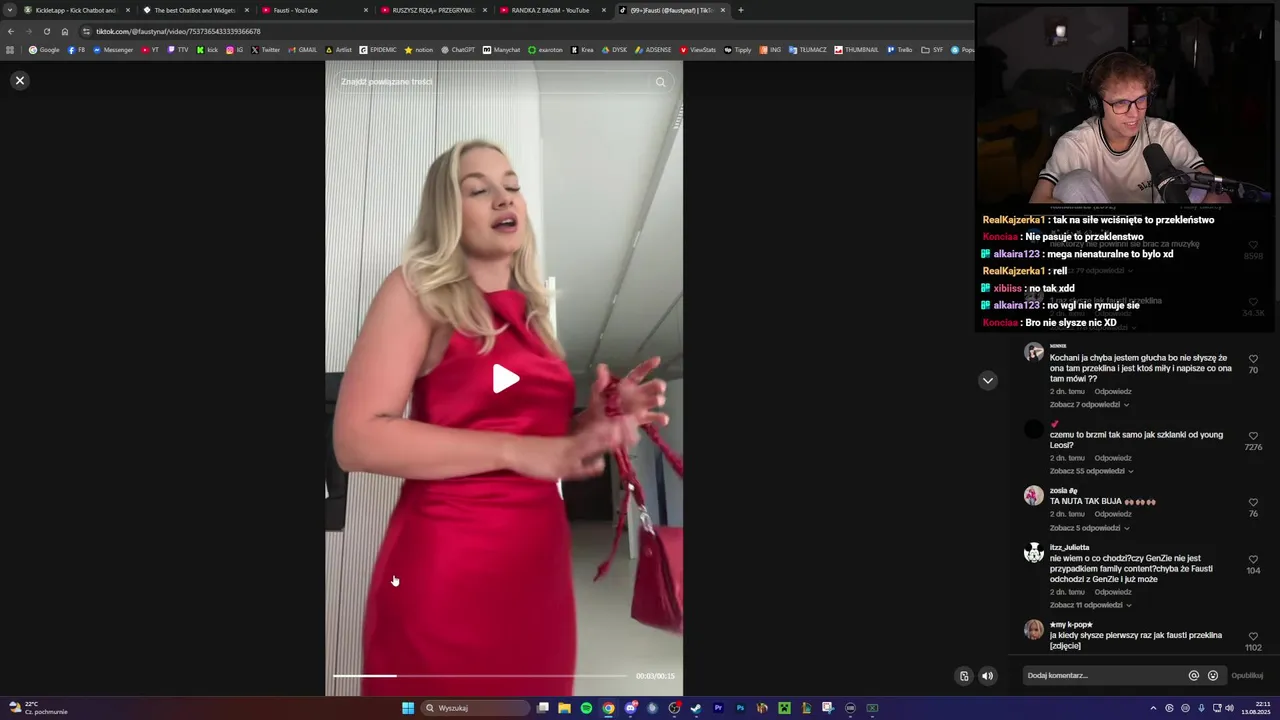Open itzz_julietta's profile avatar
This screenshot has width=1280, height=720.
1034,553
